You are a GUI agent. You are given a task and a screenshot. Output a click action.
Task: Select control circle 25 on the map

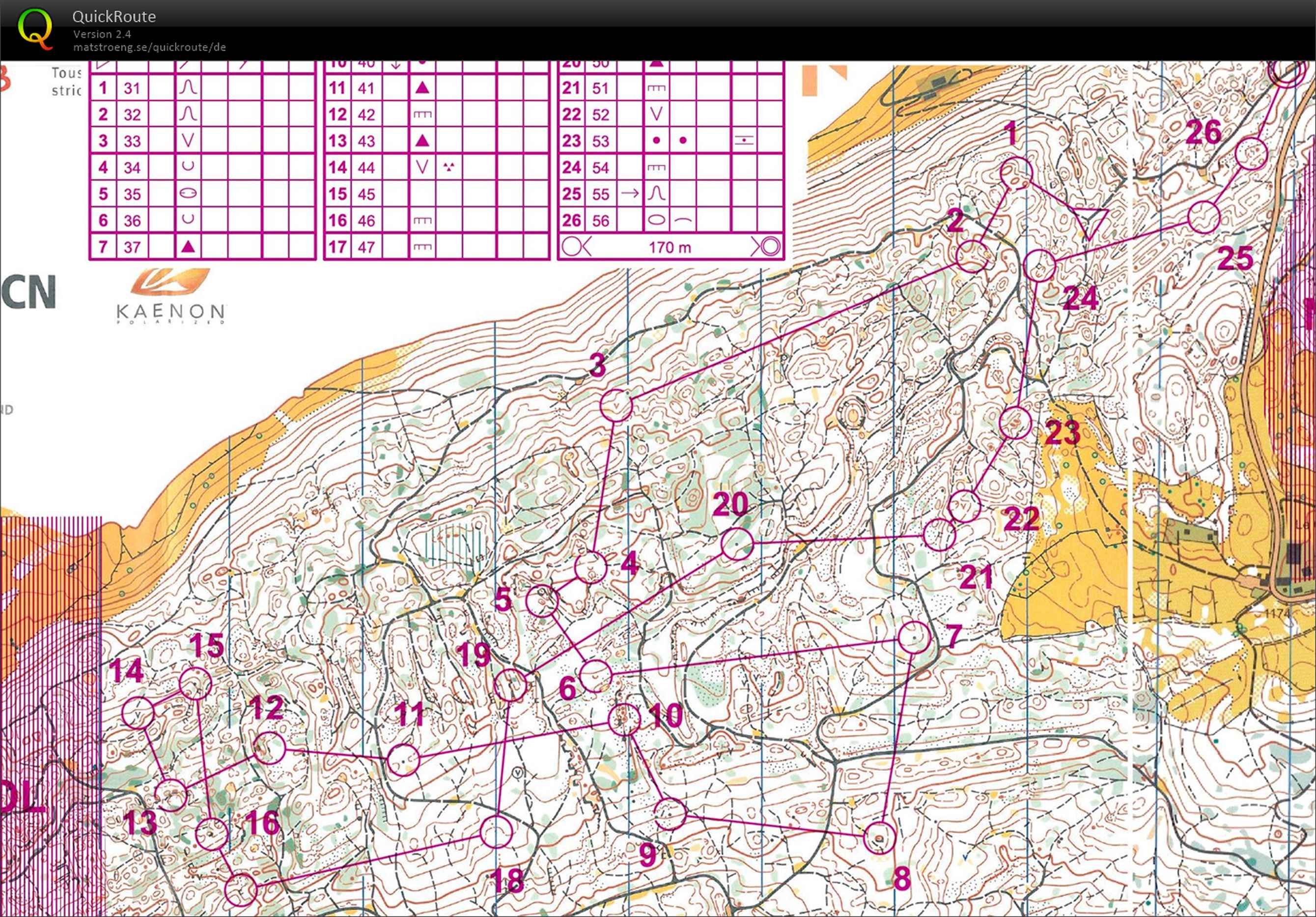(1203, 217)
